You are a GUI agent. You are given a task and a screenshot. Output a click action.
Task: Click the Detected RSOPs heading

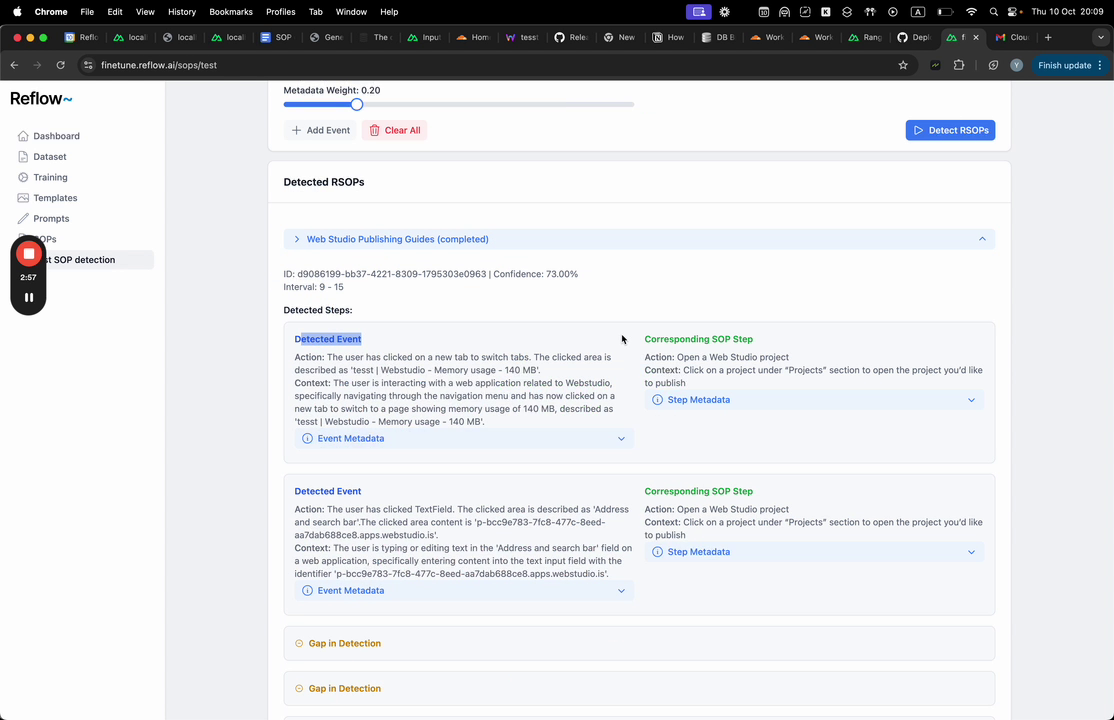(x=323, y=182)
